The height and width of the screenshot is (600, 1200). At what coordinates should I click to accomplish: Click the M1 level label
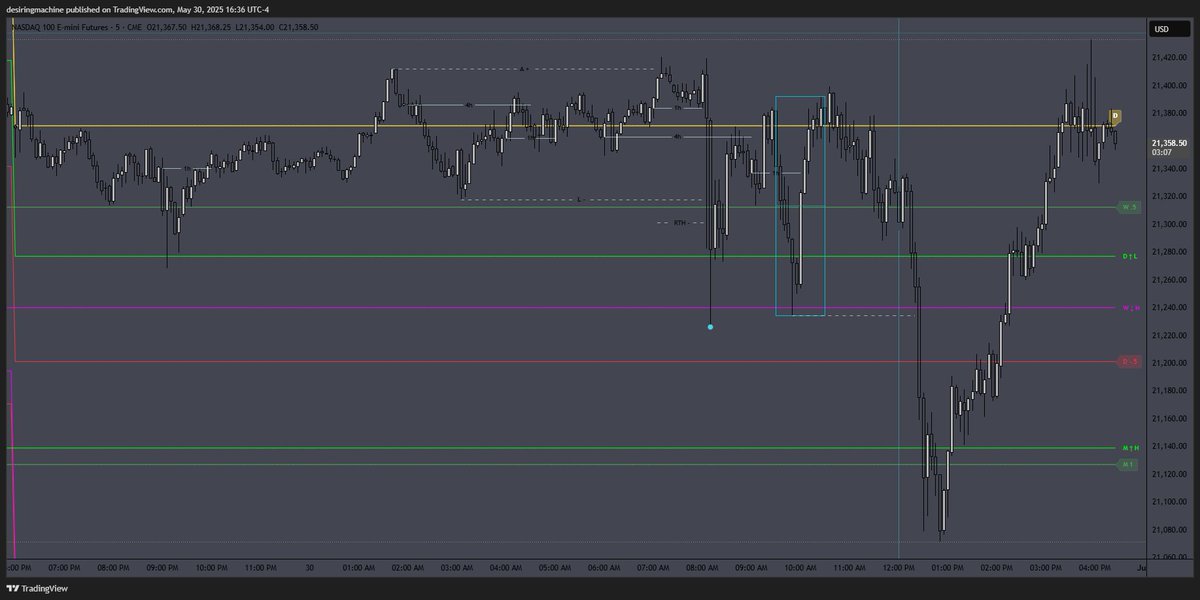[1129, 465]
